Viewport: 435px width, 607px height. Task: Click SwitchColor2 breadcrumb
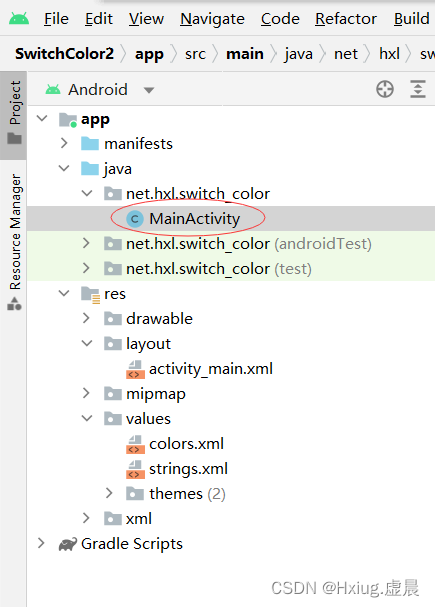point(65,53)
